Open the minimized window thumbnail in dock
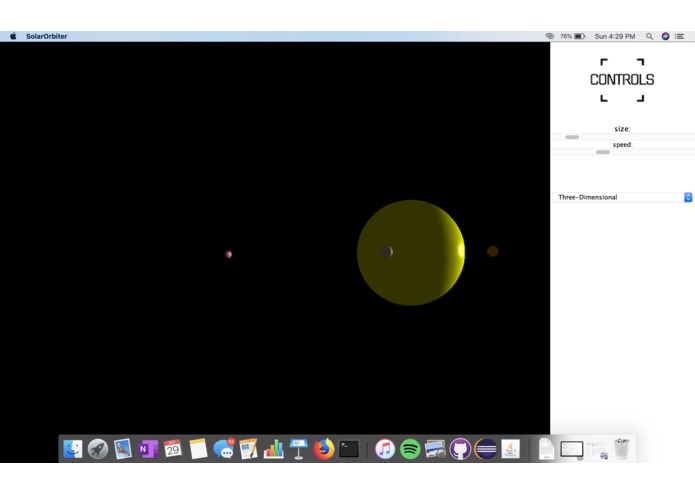 point(572,449)
